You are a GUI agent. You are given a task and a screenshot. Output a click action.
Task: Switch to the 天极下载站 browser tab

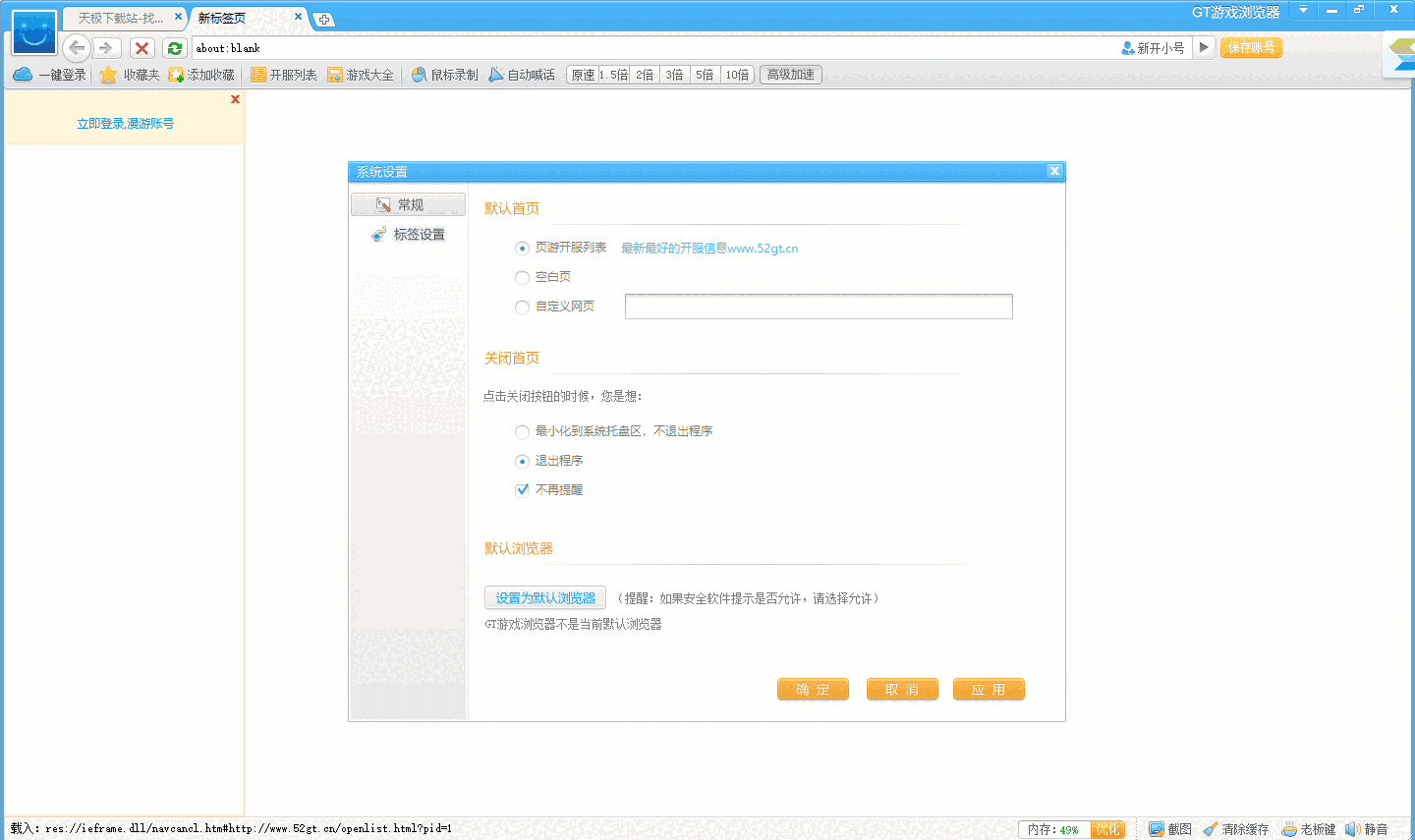pyautogui.click(x=120, y=19)
